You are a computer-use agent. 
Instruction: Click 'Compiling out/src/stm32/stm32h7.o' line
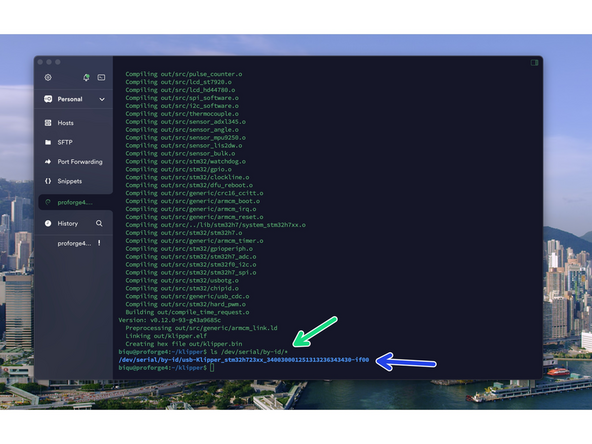184,233
